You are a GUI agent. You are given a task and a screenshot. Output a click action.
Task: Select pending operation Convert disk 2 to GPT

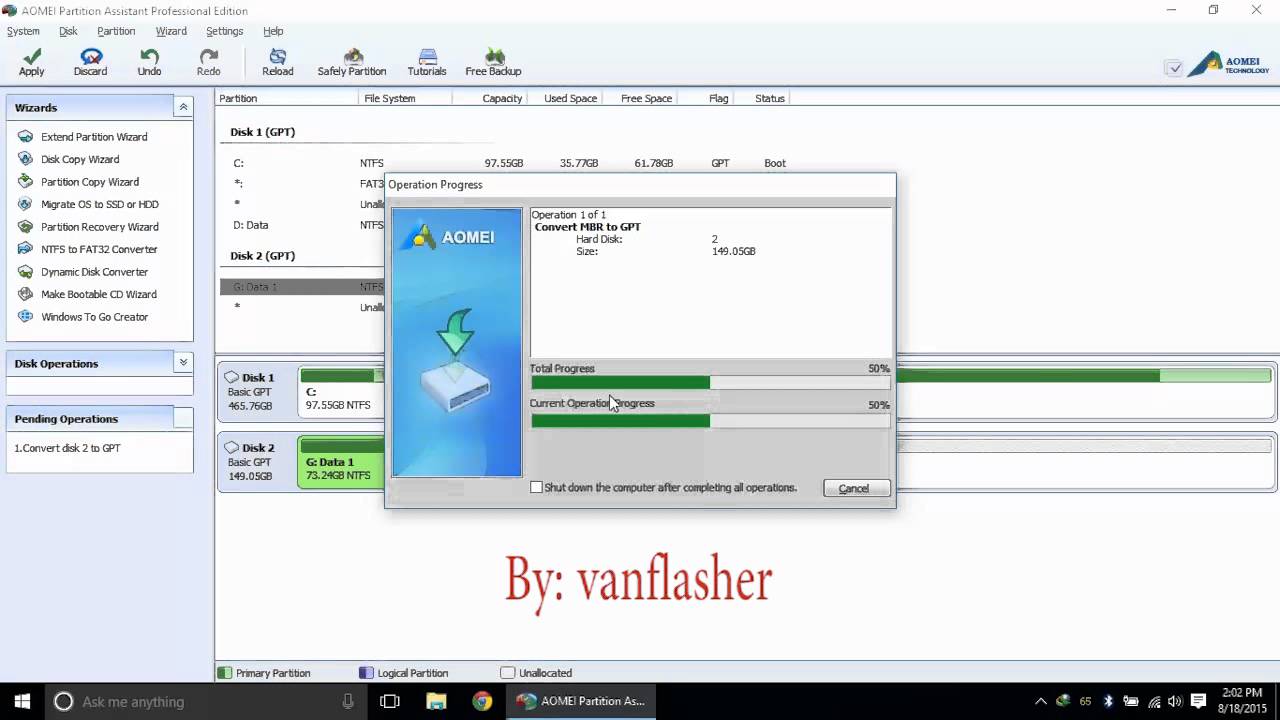[x=67, y=448]
